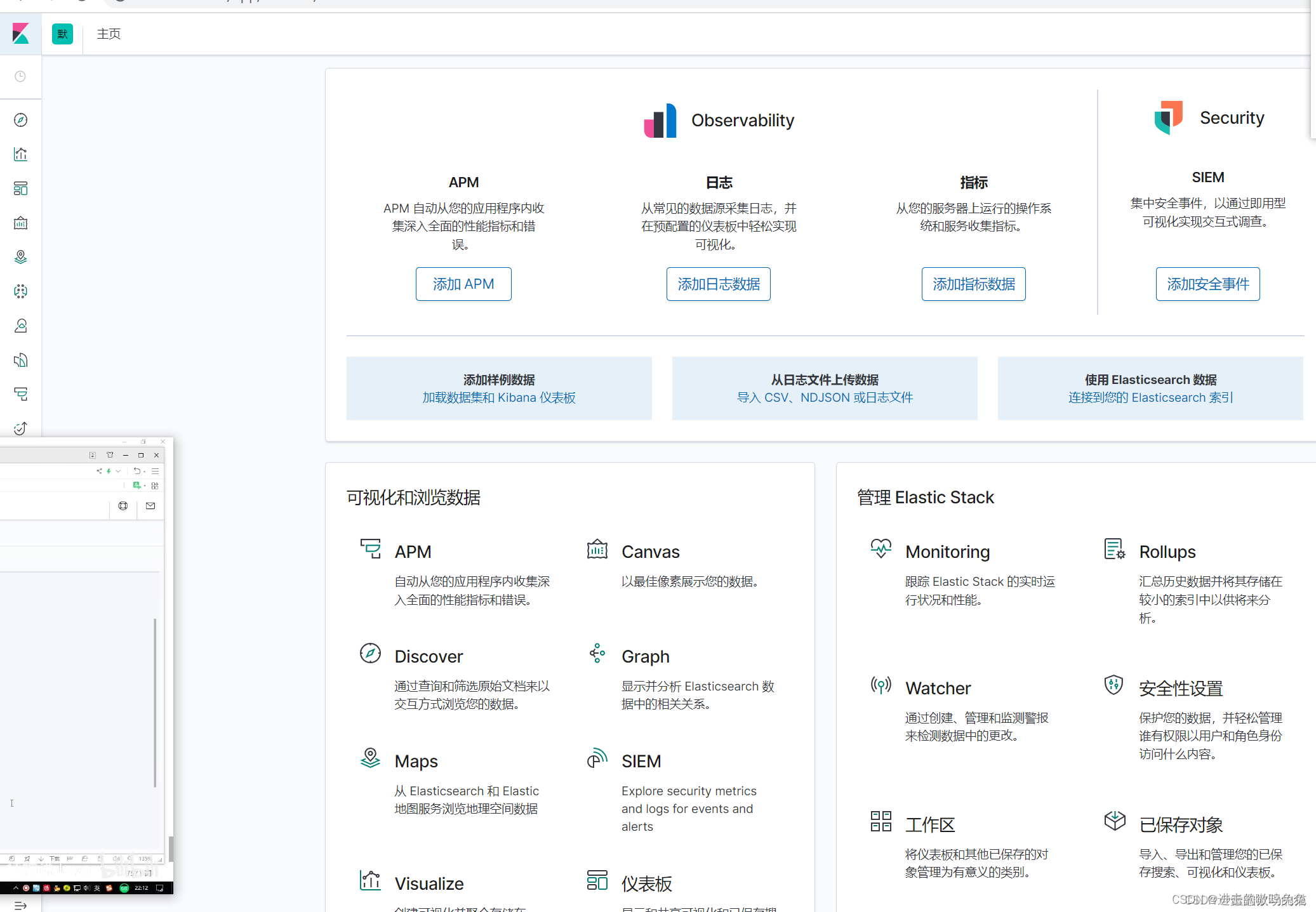Screen dimensions: 1316x912
Task: Click the 添加 APM button
Action: click(463, 284)
